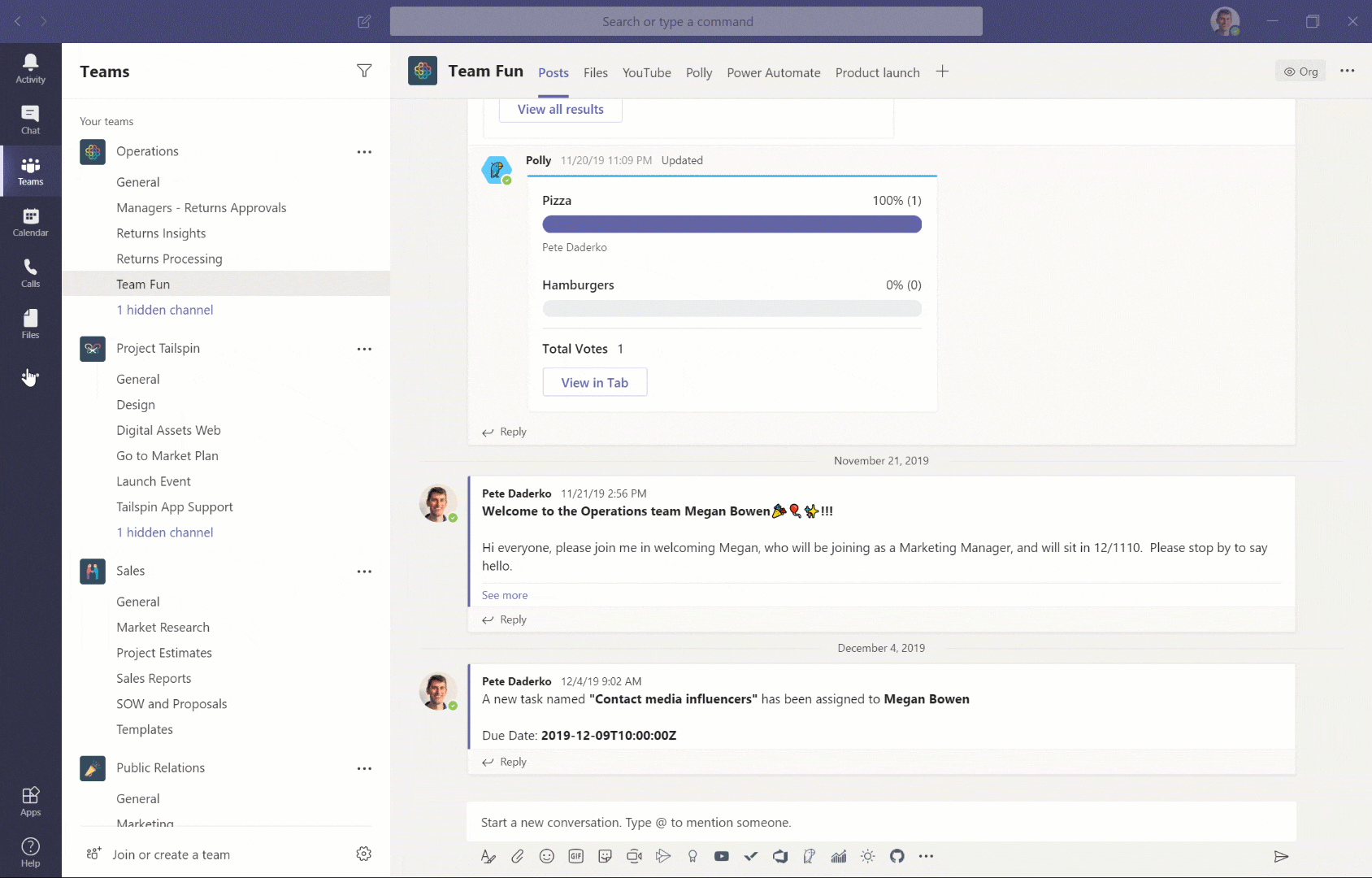The image size is (1372, 878).
Task: Click Join or create a team
Action: 158,854
